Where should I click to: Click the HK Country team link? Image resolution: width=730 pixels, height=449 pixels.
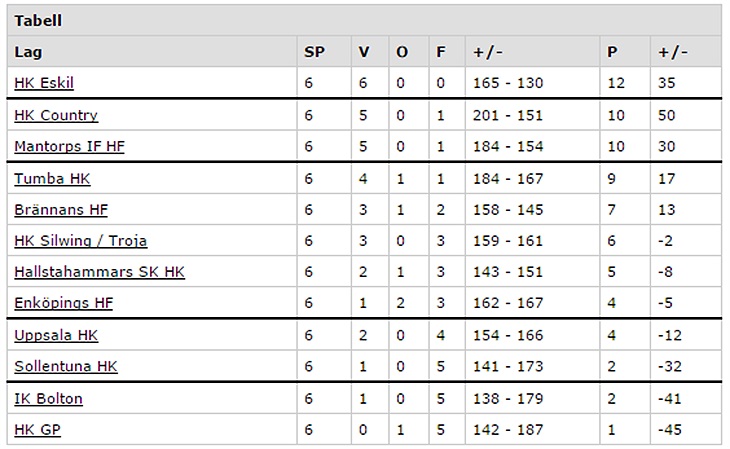point(56,115)
